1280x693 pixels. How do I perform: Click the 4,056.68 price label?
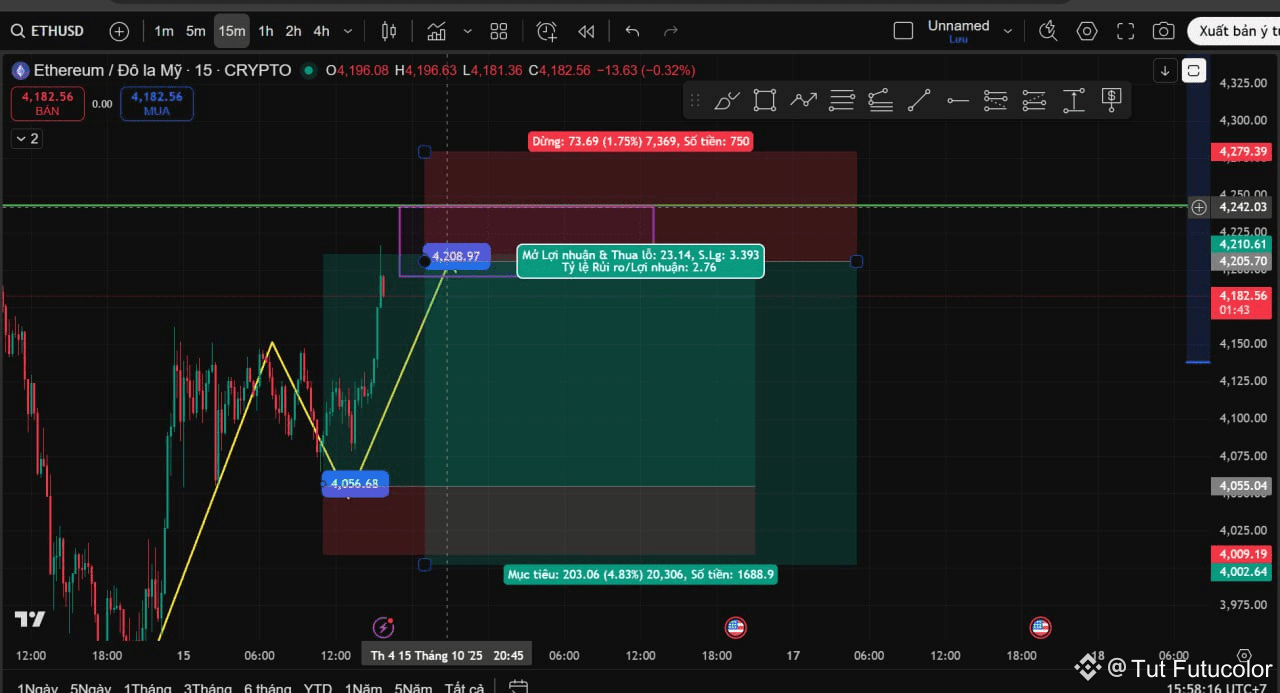tap(355, 483)
